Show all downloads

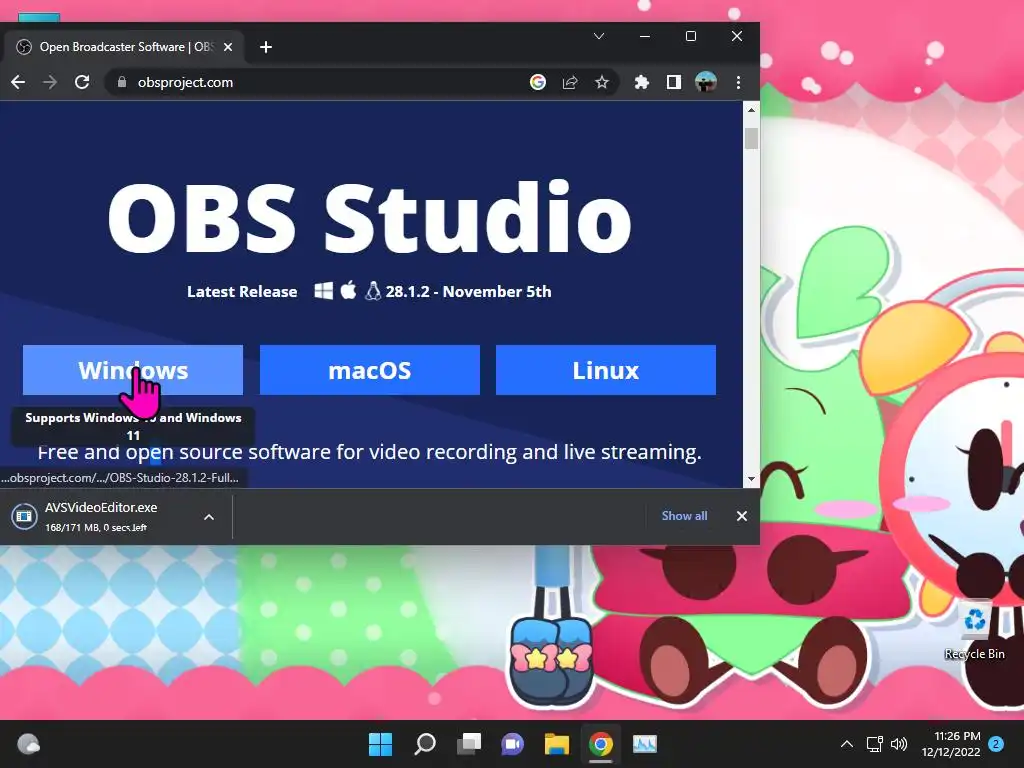(x=684, y=516)
